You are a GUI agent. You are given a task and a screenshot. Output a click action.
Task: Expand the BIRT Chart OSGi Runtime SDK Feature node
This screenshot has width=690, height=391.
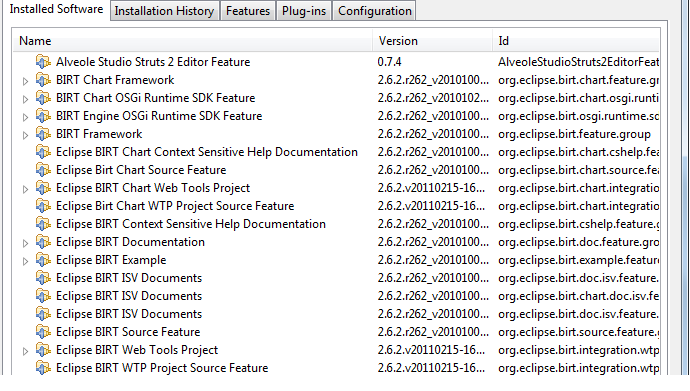pos(25,99)
